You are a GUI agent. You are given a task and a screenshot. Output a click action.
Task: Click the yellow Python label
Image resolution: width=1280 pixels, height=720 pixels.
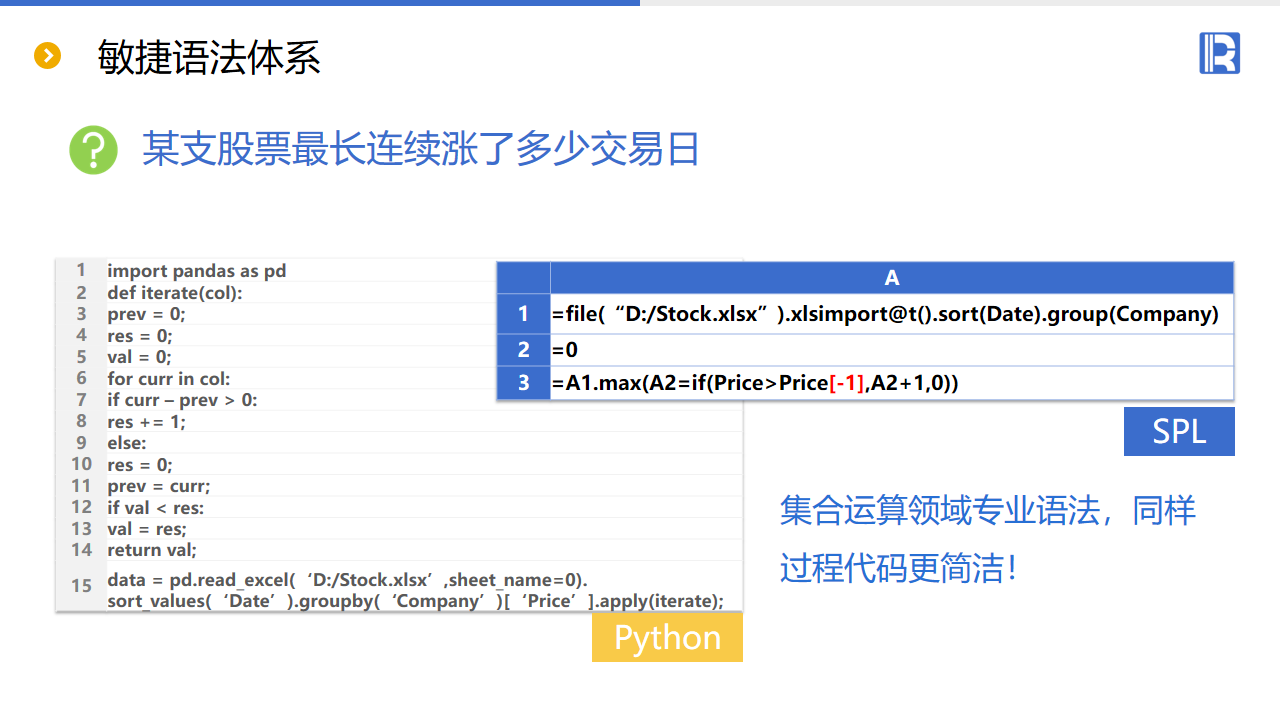[667, 638]
